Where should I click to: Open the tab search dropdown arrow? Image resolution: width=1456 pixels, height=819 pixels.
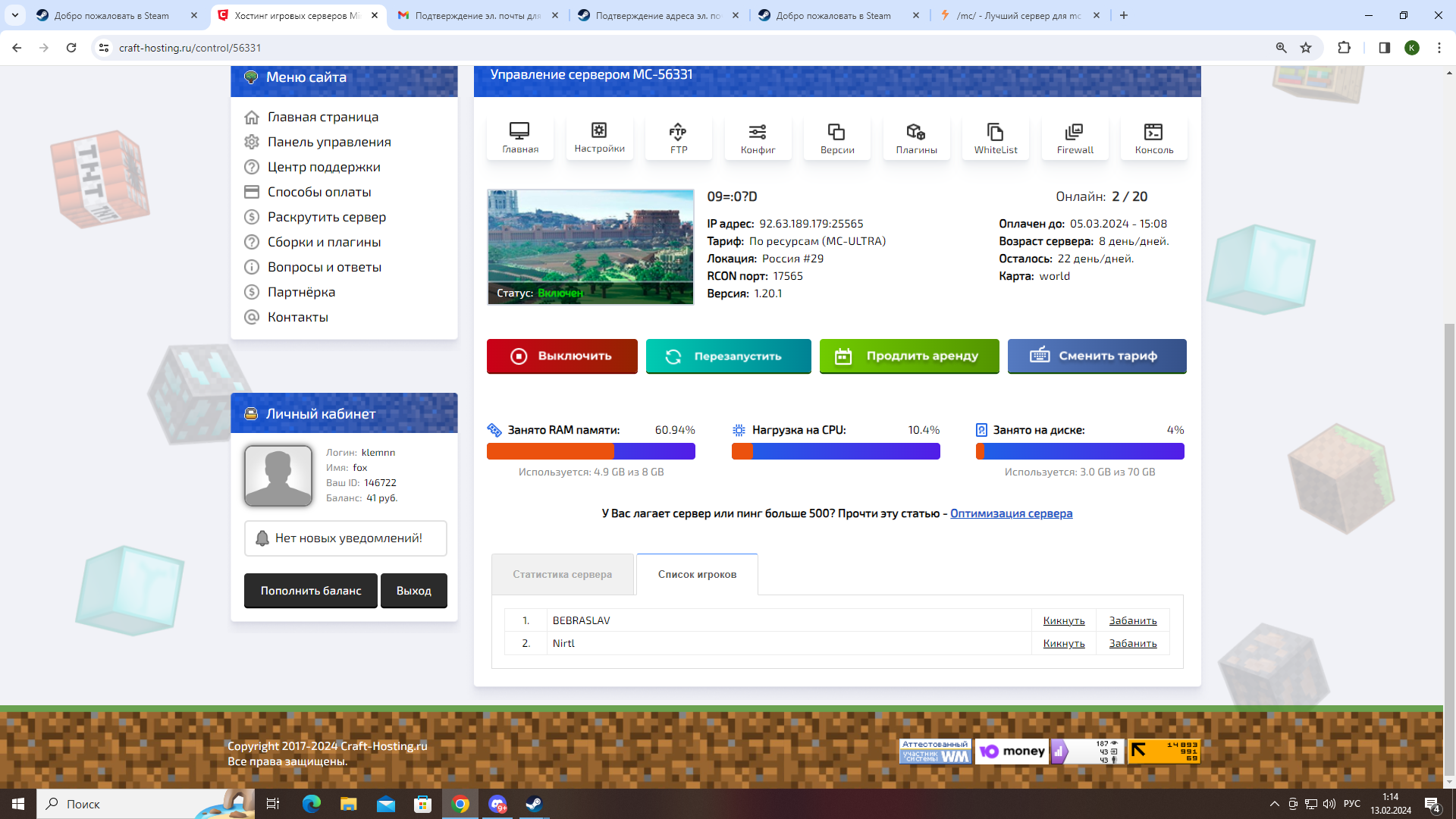tap(15, 15)
